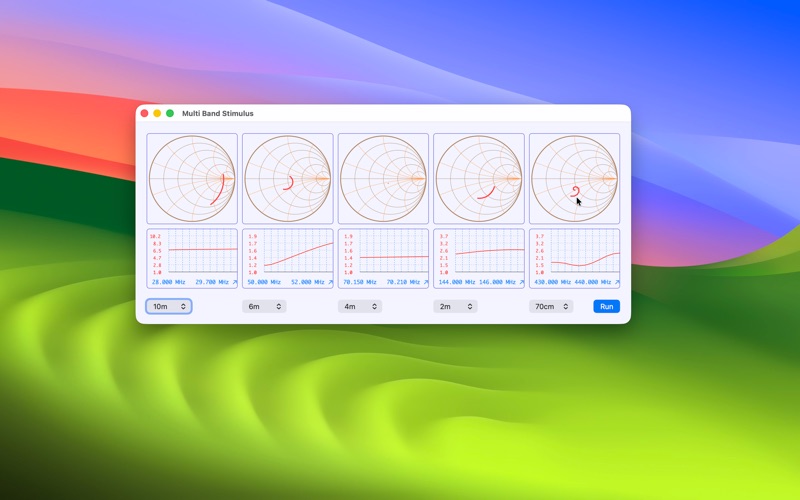Click the 70.150 MHz start frequency
This screenshot has height=500, width=800.
point(360,282)
